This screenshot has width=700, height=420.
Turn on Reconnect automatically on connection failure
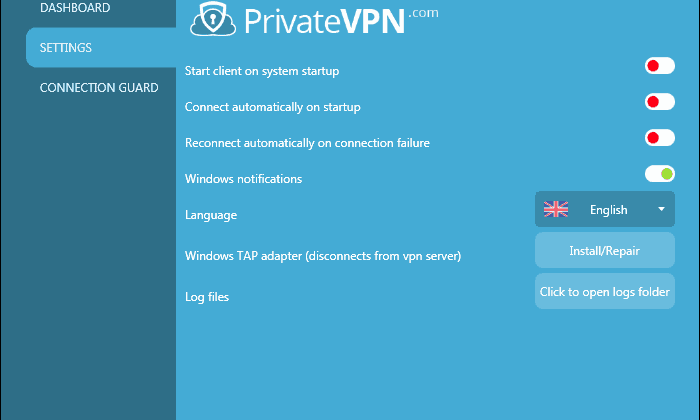(659, 137)
